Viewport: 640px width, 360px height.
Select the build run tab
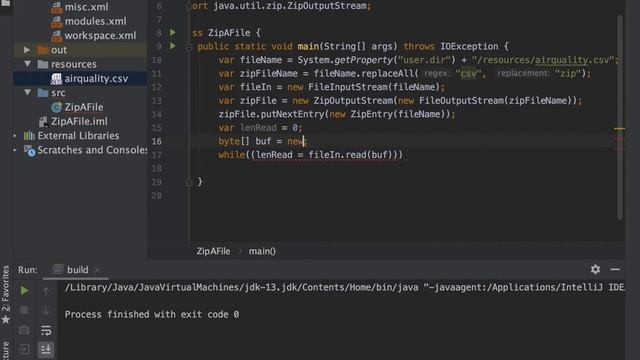click(x=77, y=270)
